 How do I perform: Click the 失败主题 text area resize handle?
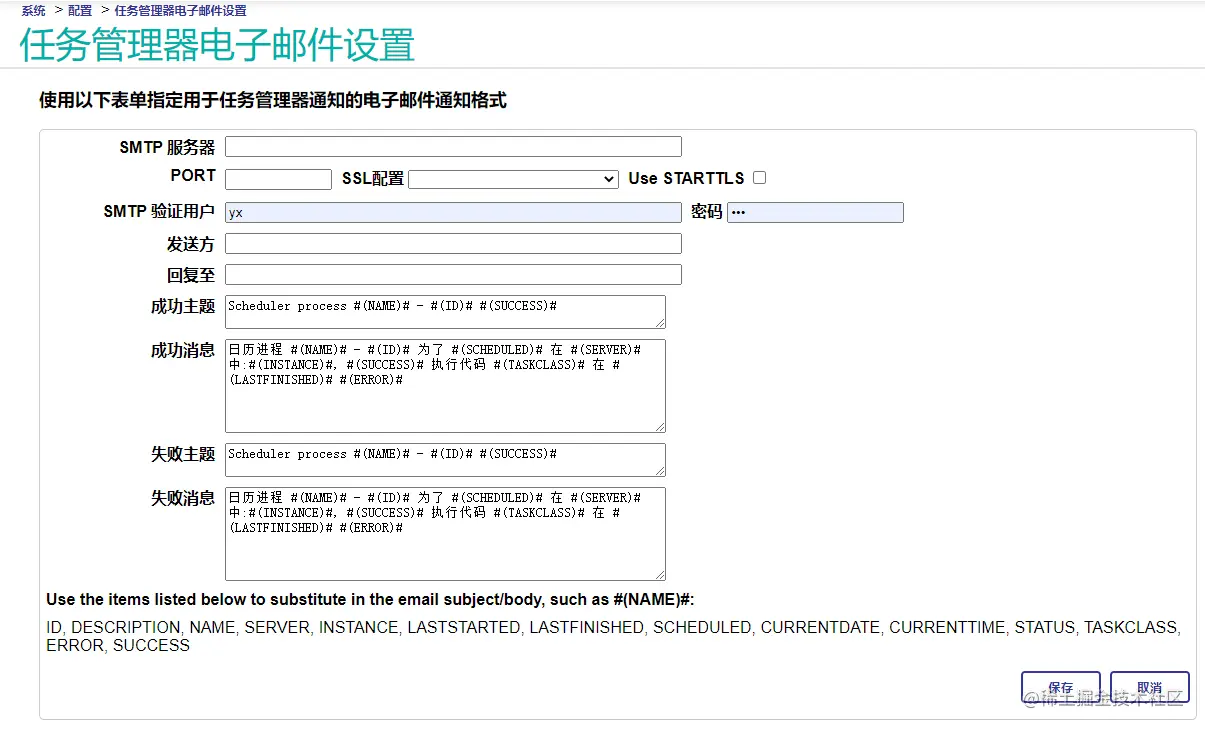(x=659, y=471)
